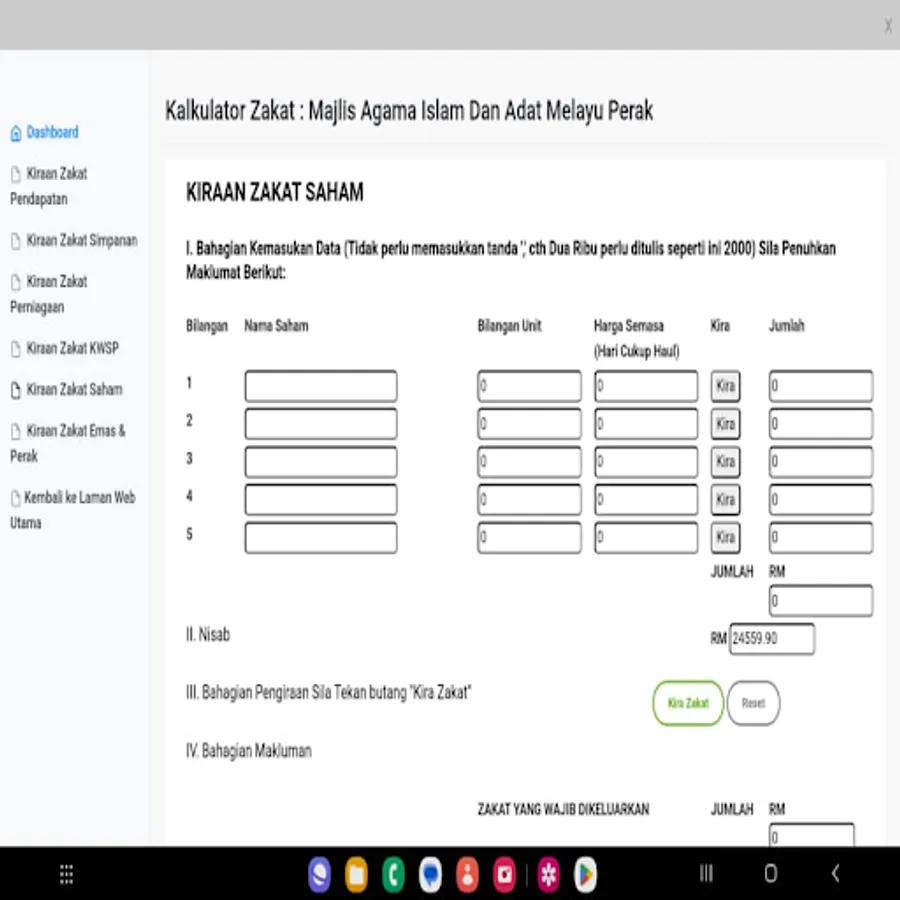Click Nama Saham field in row 3
The width and height of the screenshot is (900, 900).
pos(321,461)
